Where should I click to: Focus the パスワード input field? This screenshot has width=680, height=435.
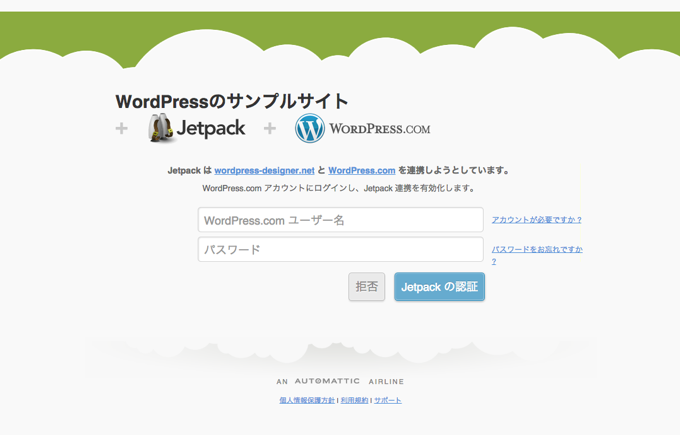(x=340, y=249)
